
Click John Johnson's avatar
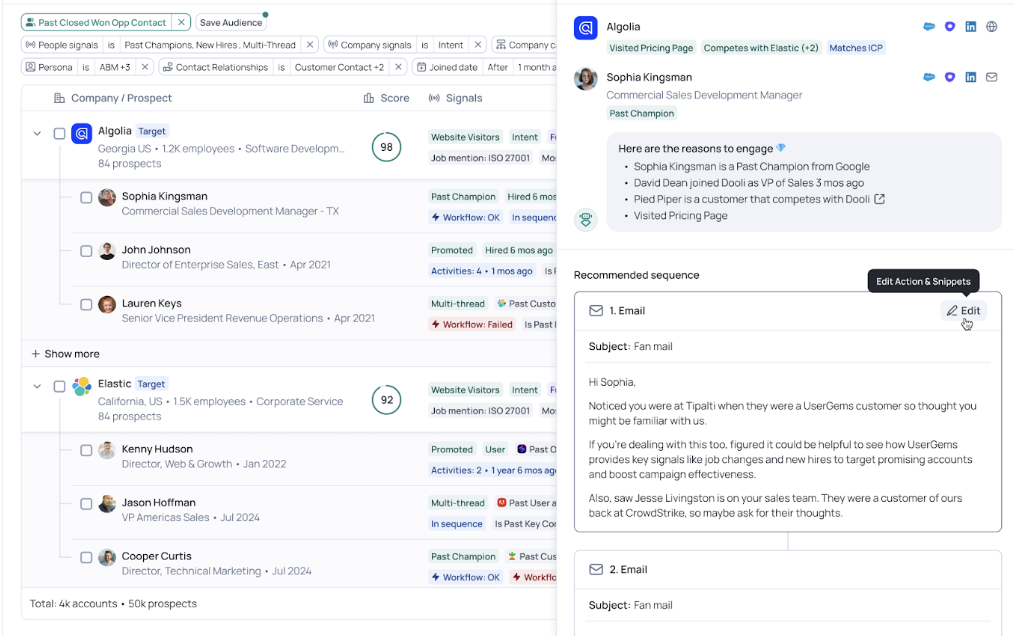point(107,251)
